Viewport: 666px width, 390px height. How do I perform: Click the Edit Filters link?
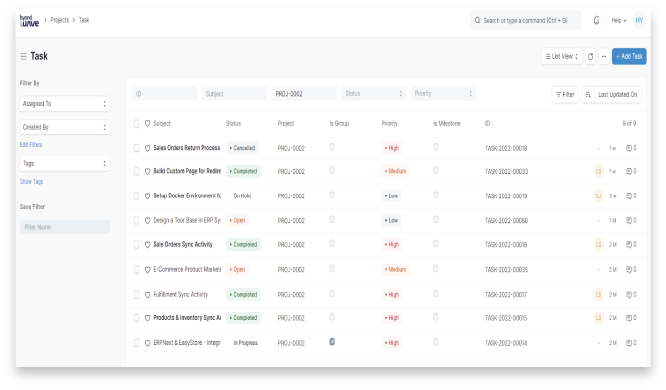point(31,145)
